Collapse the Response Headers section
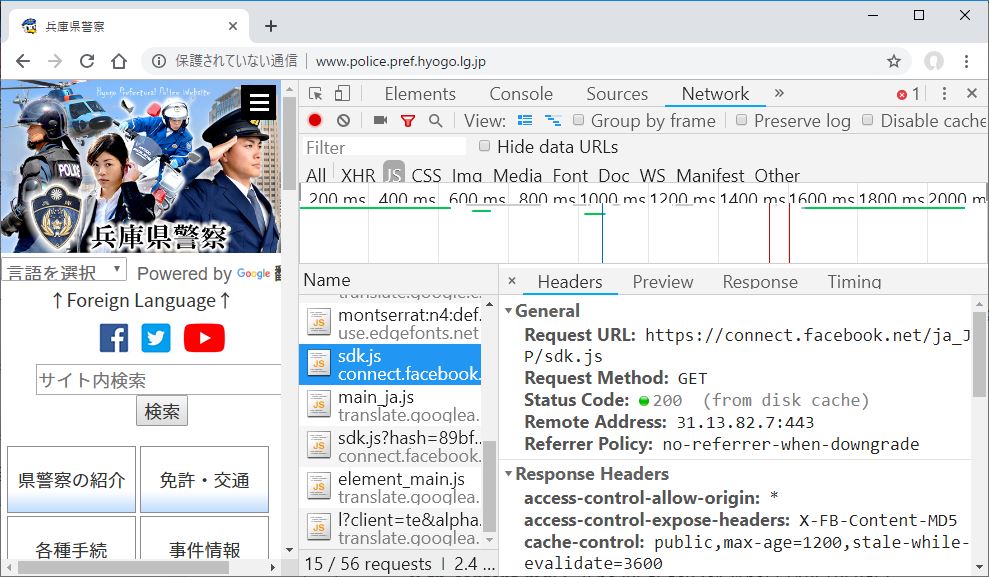Viewport: 989px width, 577px height. point(508,473)
